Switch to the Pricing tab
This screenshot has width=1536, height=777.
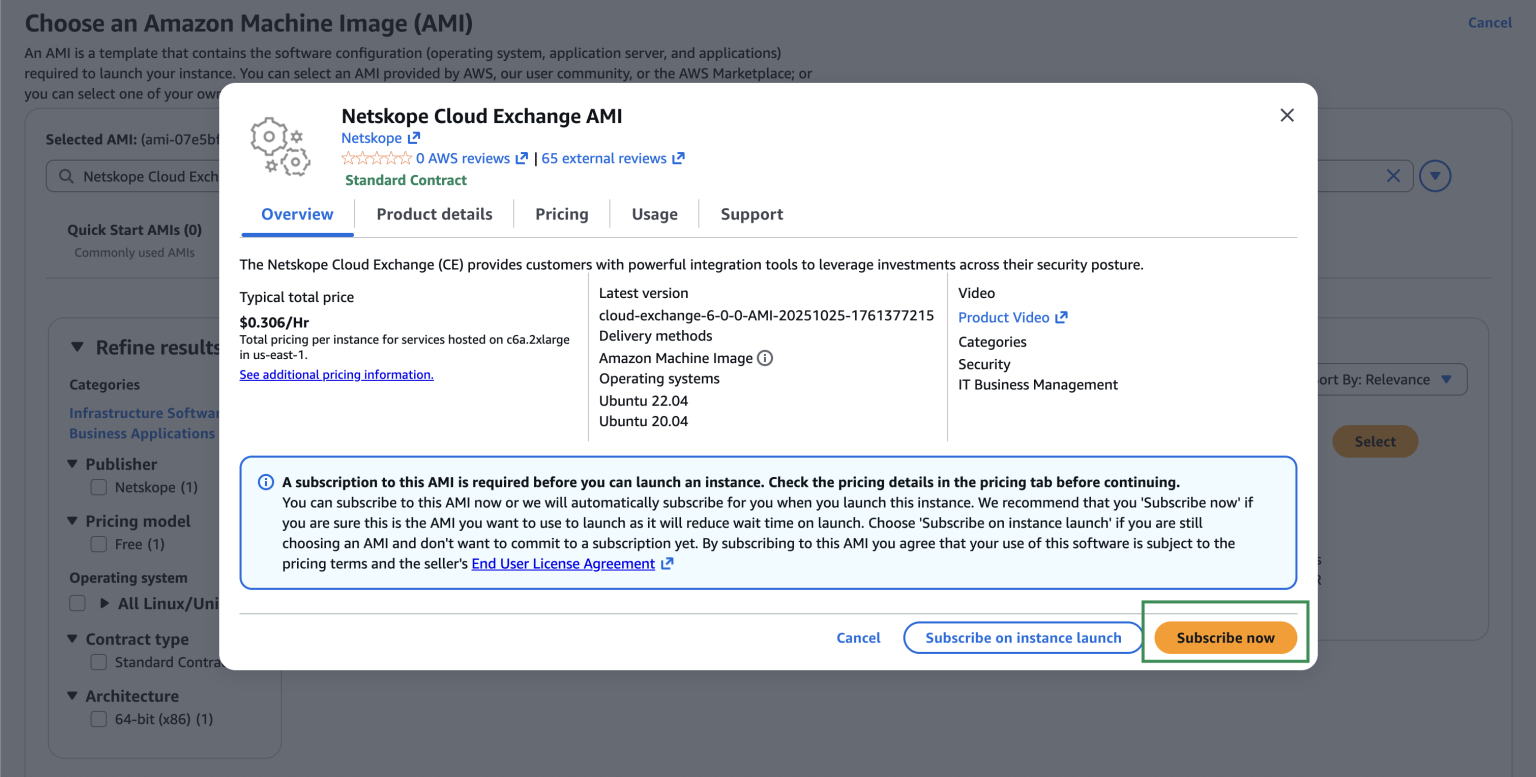[x=561, y=214]
